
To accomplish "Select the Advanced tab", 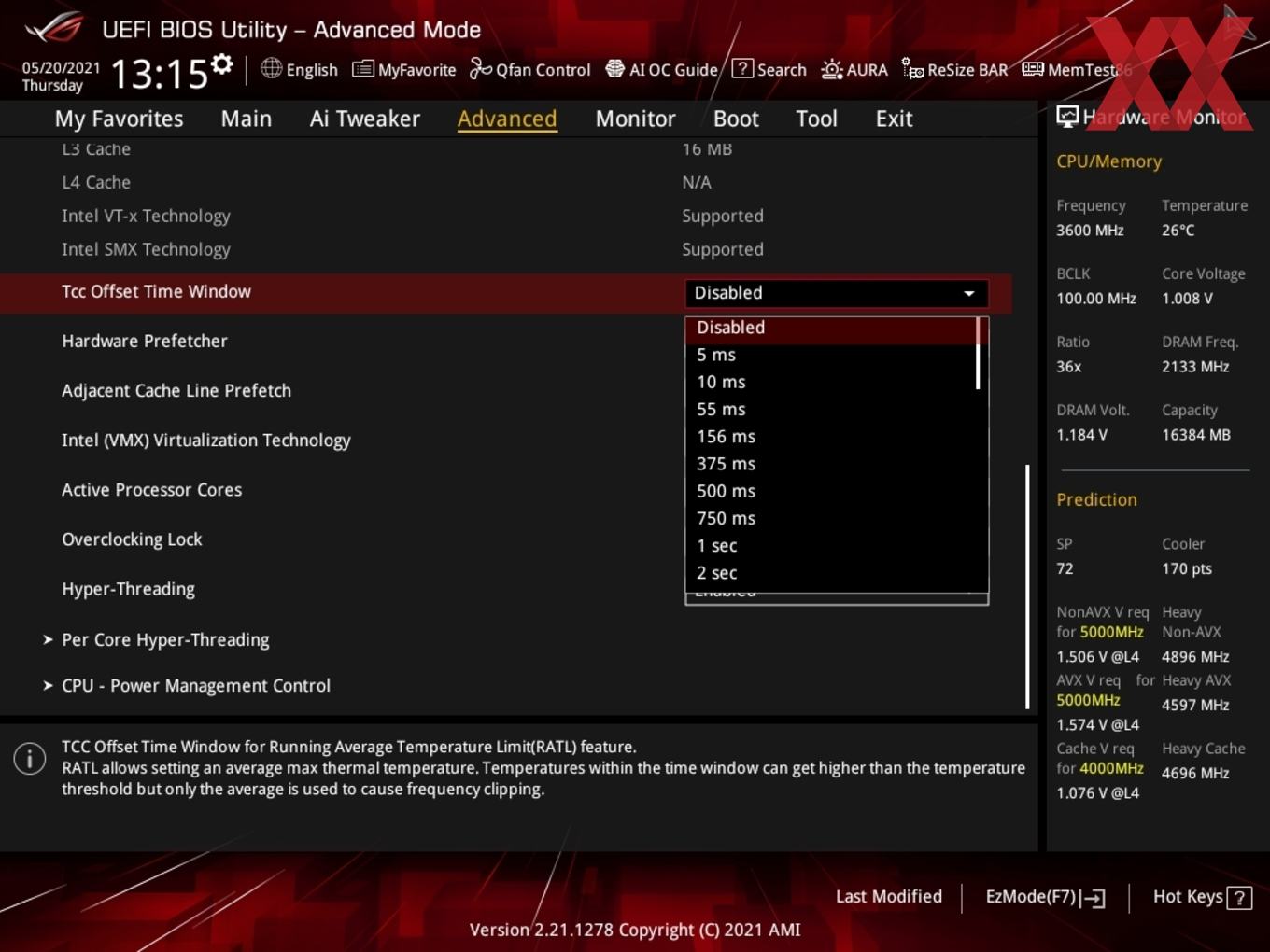I will (507, 119).
